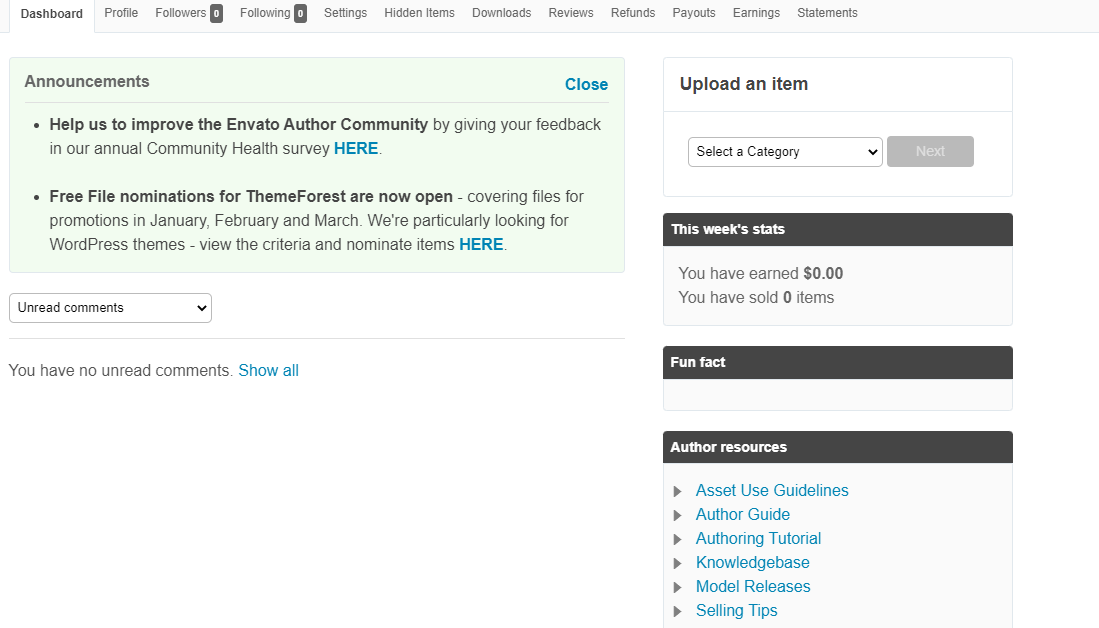Click the arrow icon beside Author Guide

click(x=677, y=515)
